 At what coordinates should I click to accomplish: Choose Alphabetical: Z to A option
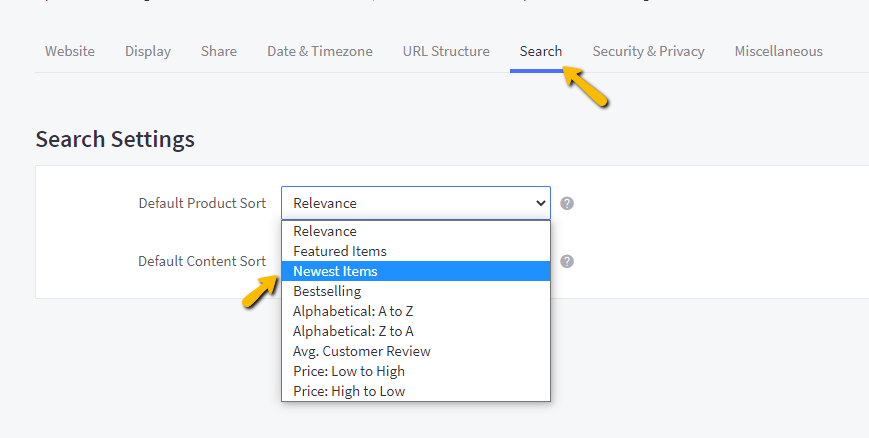tap(416, 331)
